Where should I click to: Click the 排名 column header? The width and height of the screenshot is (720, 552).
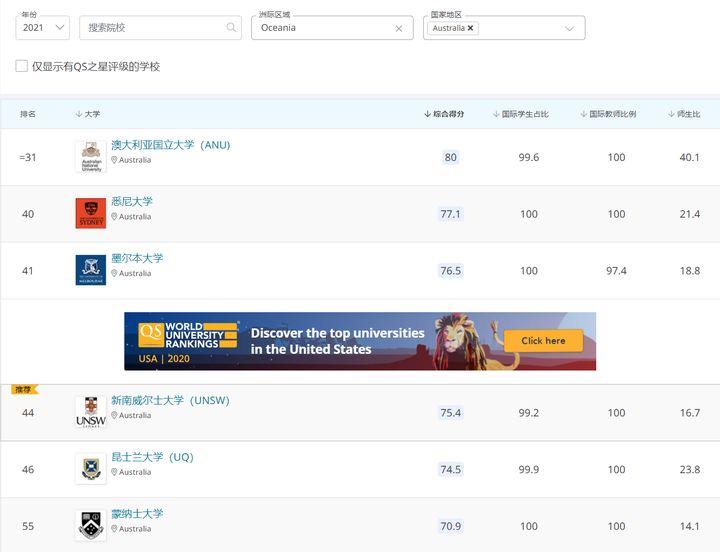(28, 114)
